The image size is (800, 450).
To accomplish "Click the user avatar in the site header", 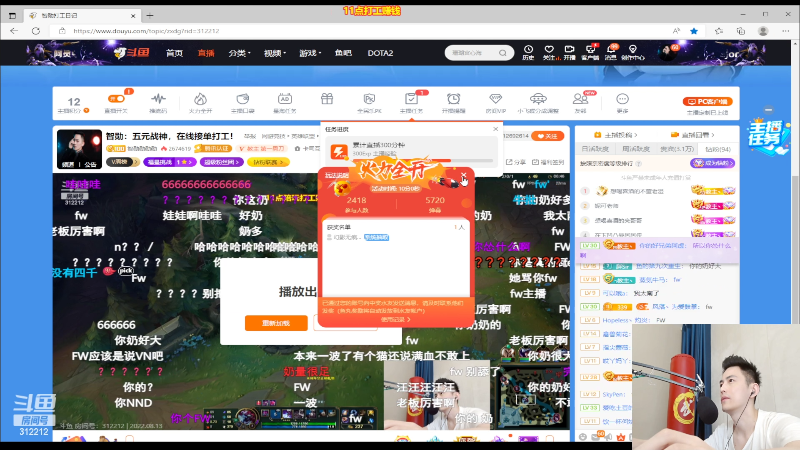I will pos(667,53).
